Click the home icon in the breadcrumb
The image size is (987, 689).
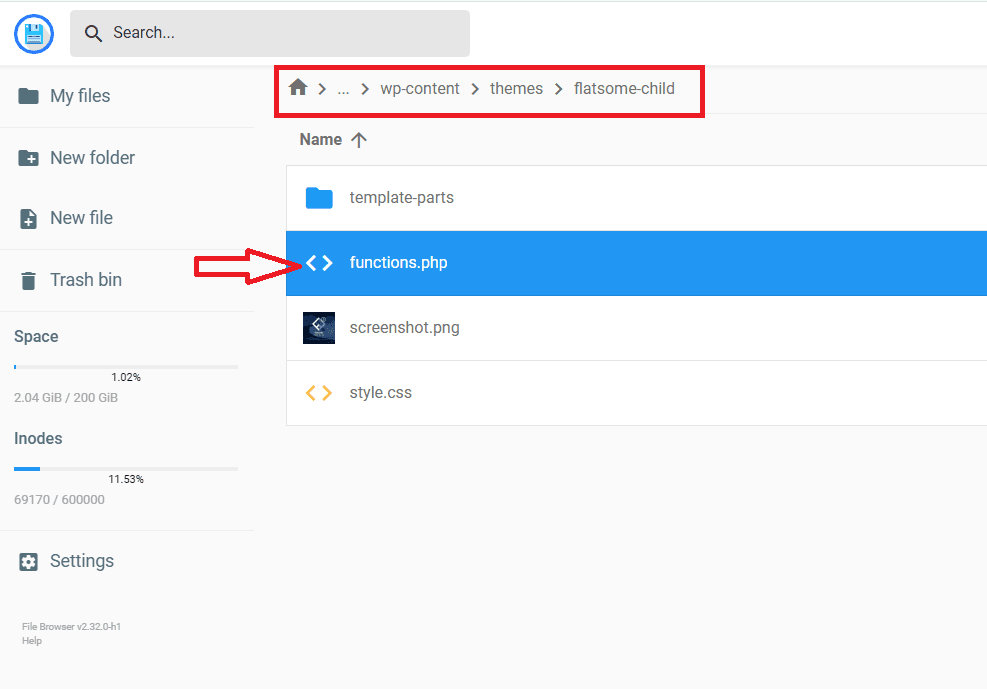297,88
